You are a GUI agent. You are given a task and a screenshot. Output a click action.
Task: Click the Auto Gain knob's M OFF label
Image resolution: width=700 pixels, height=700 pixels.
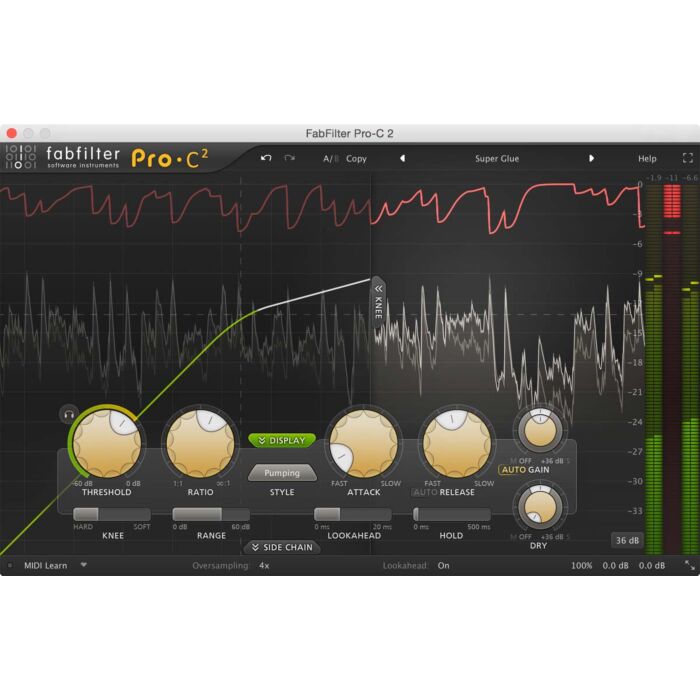coord(521,461)
